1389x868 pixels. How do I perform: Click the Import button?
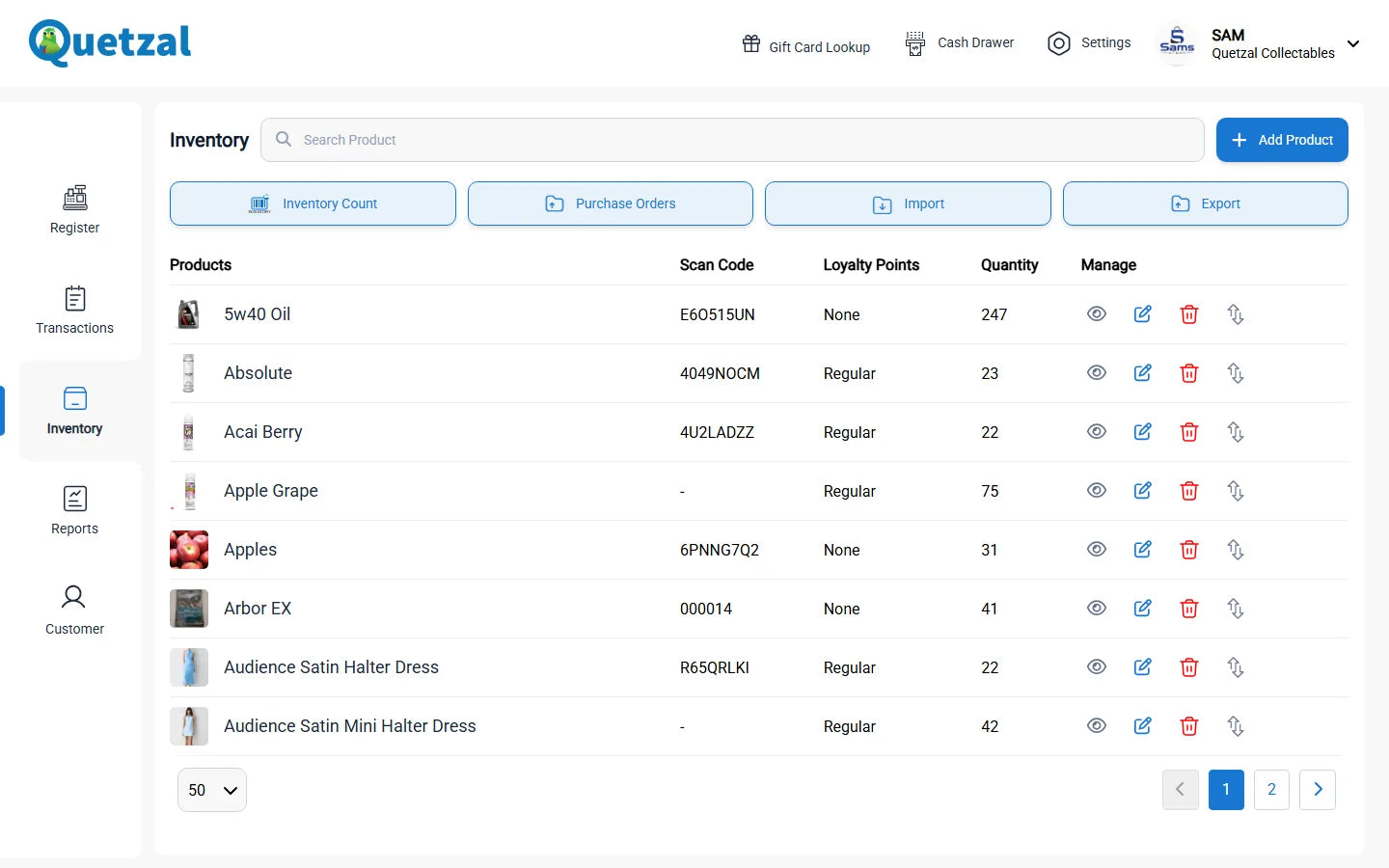point(908,203)
